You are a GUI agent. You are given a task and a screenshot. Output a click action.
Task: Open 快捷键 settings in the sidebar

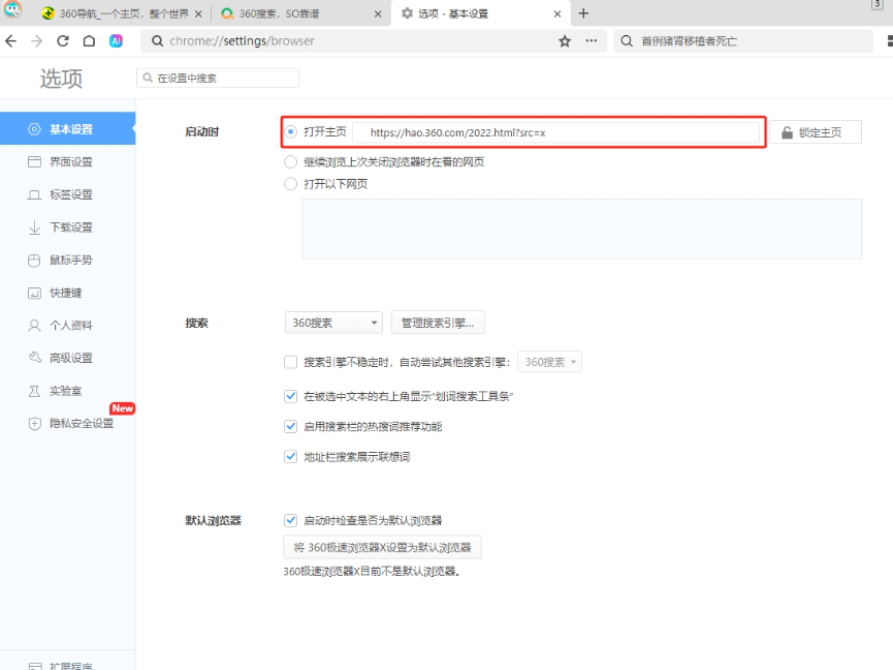point(68,293)
